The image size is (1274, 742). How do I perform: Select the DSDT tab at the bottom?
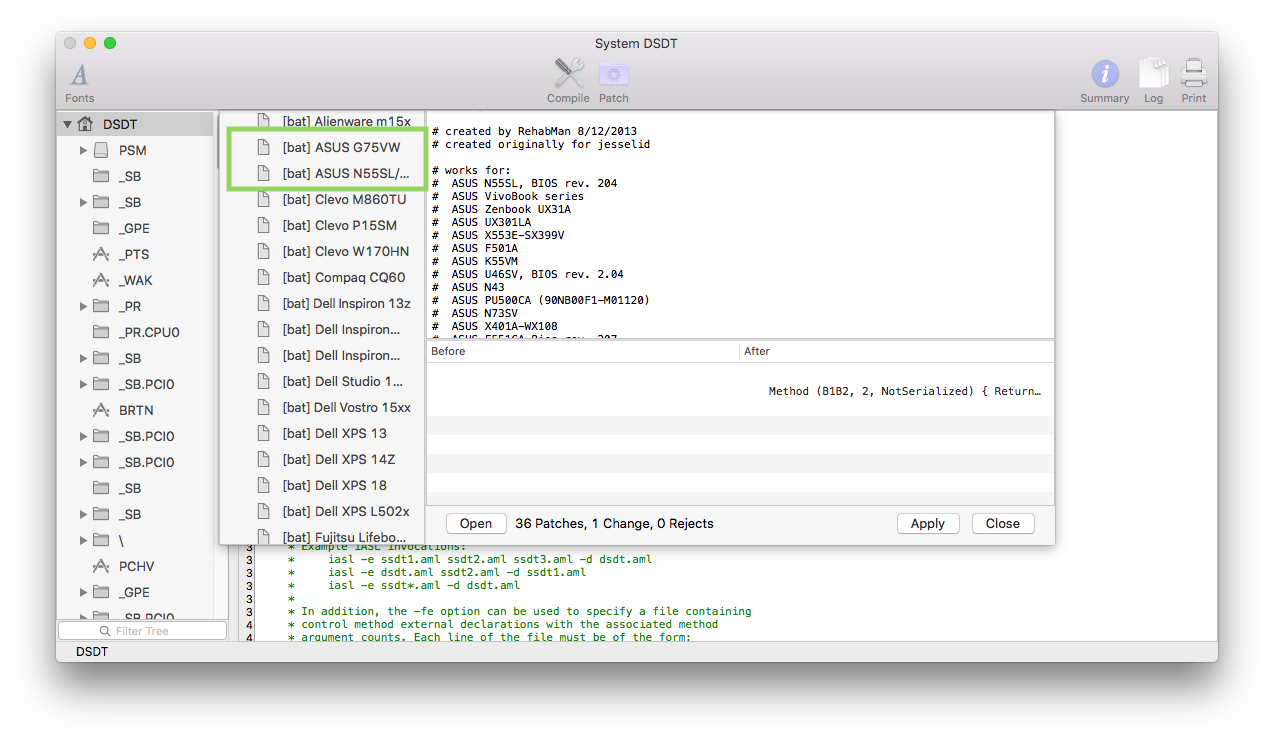(91, 651)
